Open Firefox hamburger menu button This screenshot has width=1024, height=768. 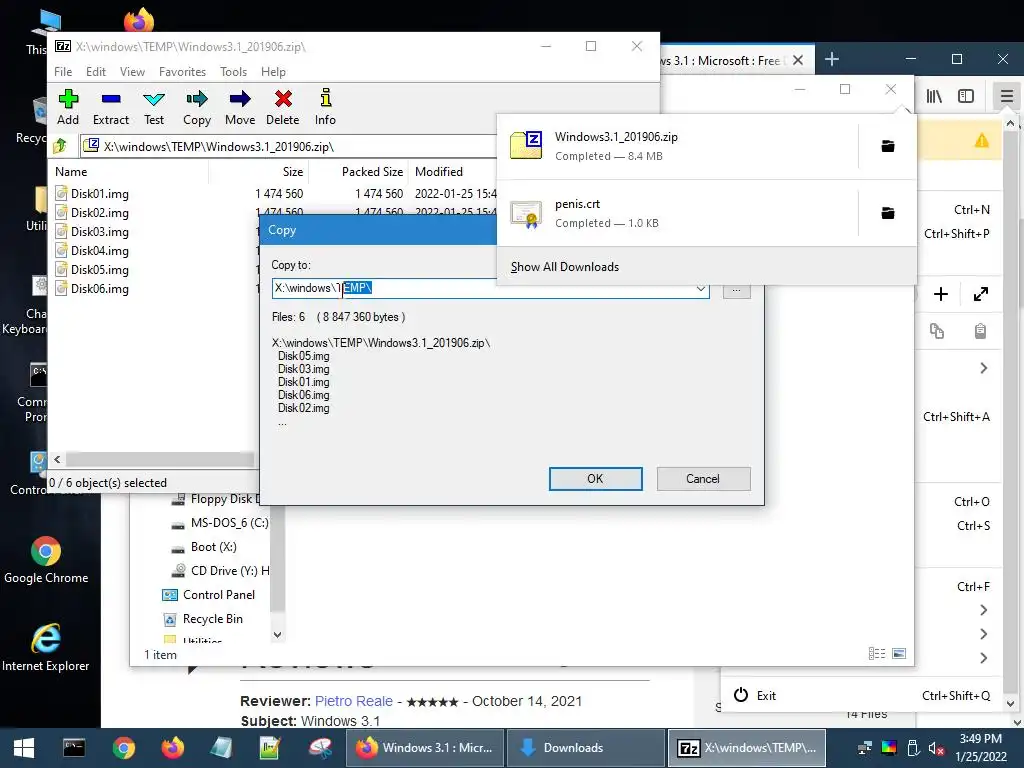point(1006,97)
